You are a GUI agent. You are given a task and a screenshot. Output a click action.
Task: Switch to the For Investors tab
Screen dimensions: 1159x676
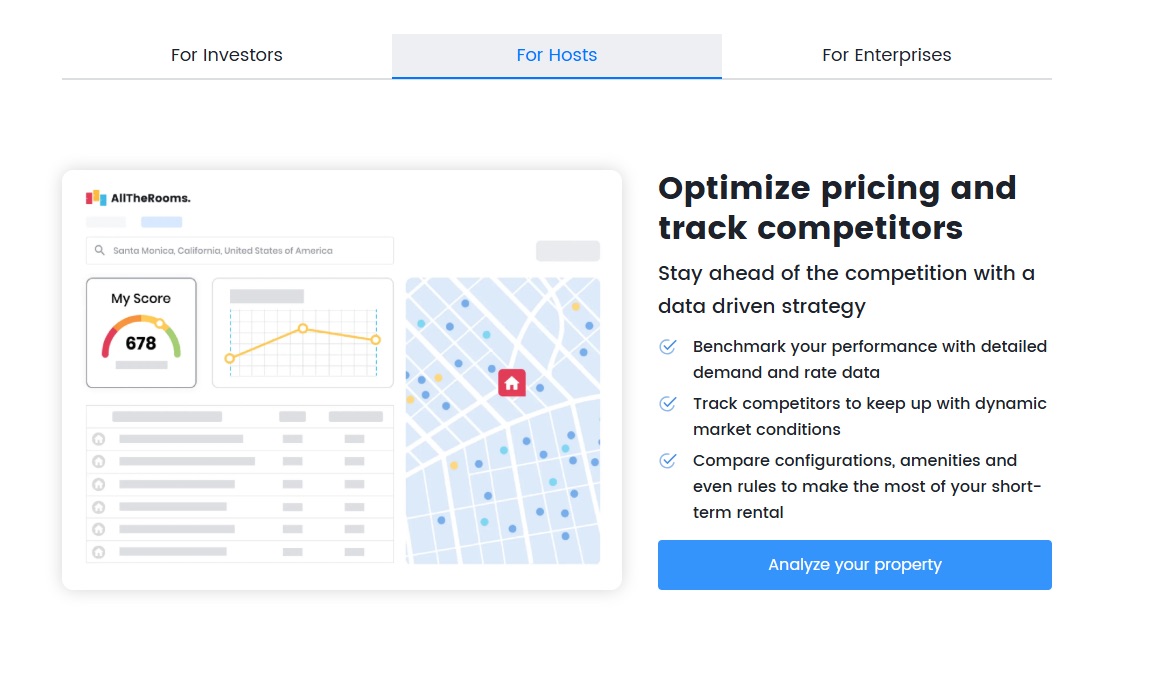click(226, 55)
